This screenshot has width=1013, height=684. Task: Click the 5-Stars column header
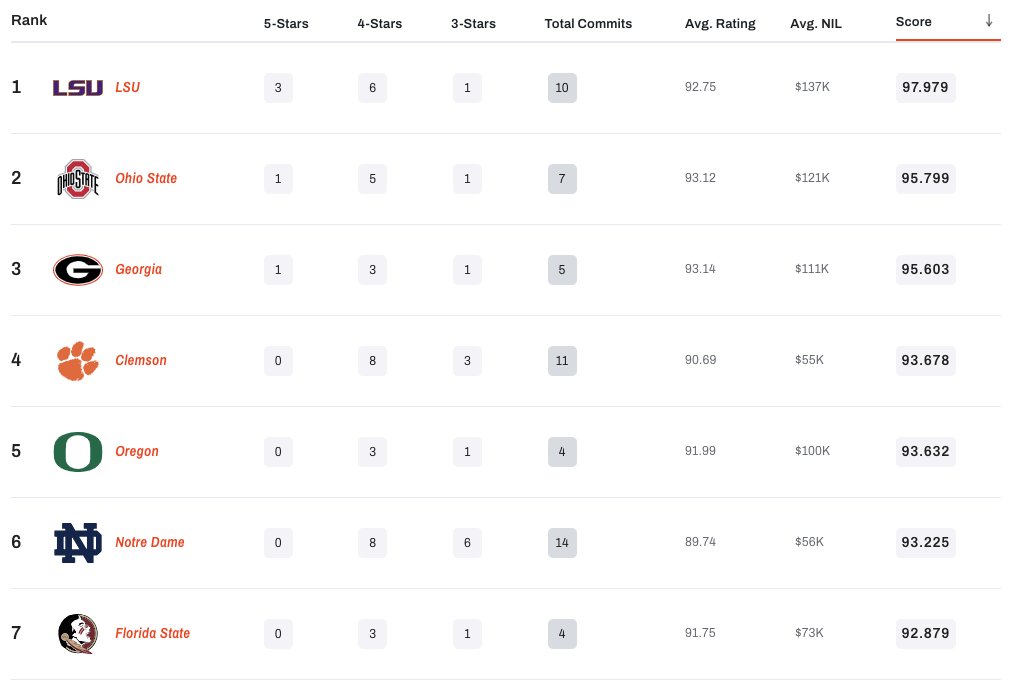tap(286, 23)
